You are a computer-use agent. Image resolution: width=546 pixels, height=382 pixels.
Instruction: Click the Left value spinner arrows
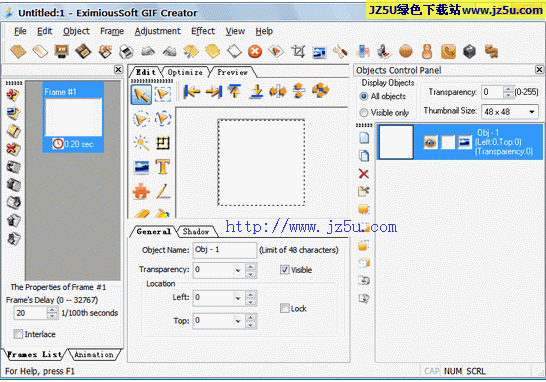[251, 298]
